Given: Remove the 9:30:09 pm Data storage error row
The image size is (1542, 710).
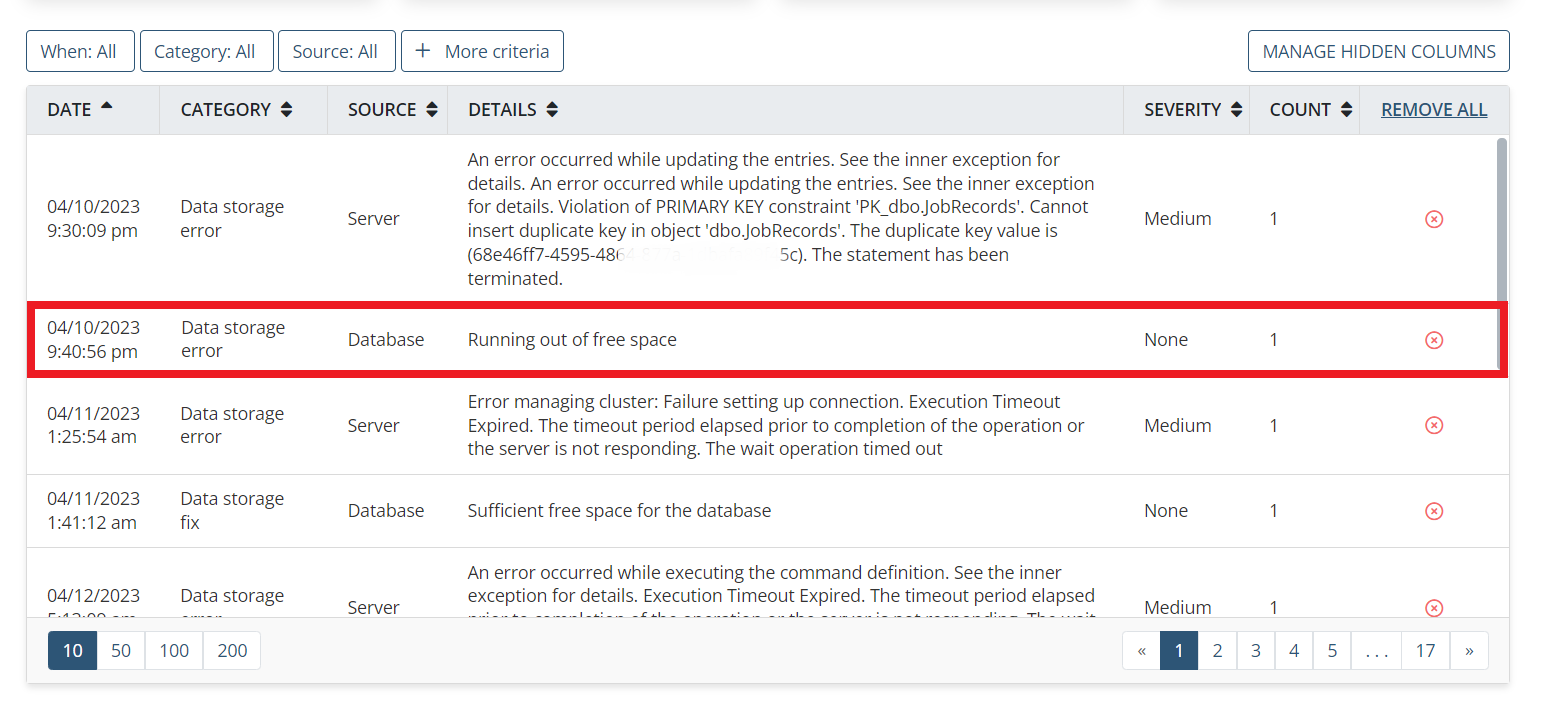Looking at the screenshot, I should tap(1433, 219).
